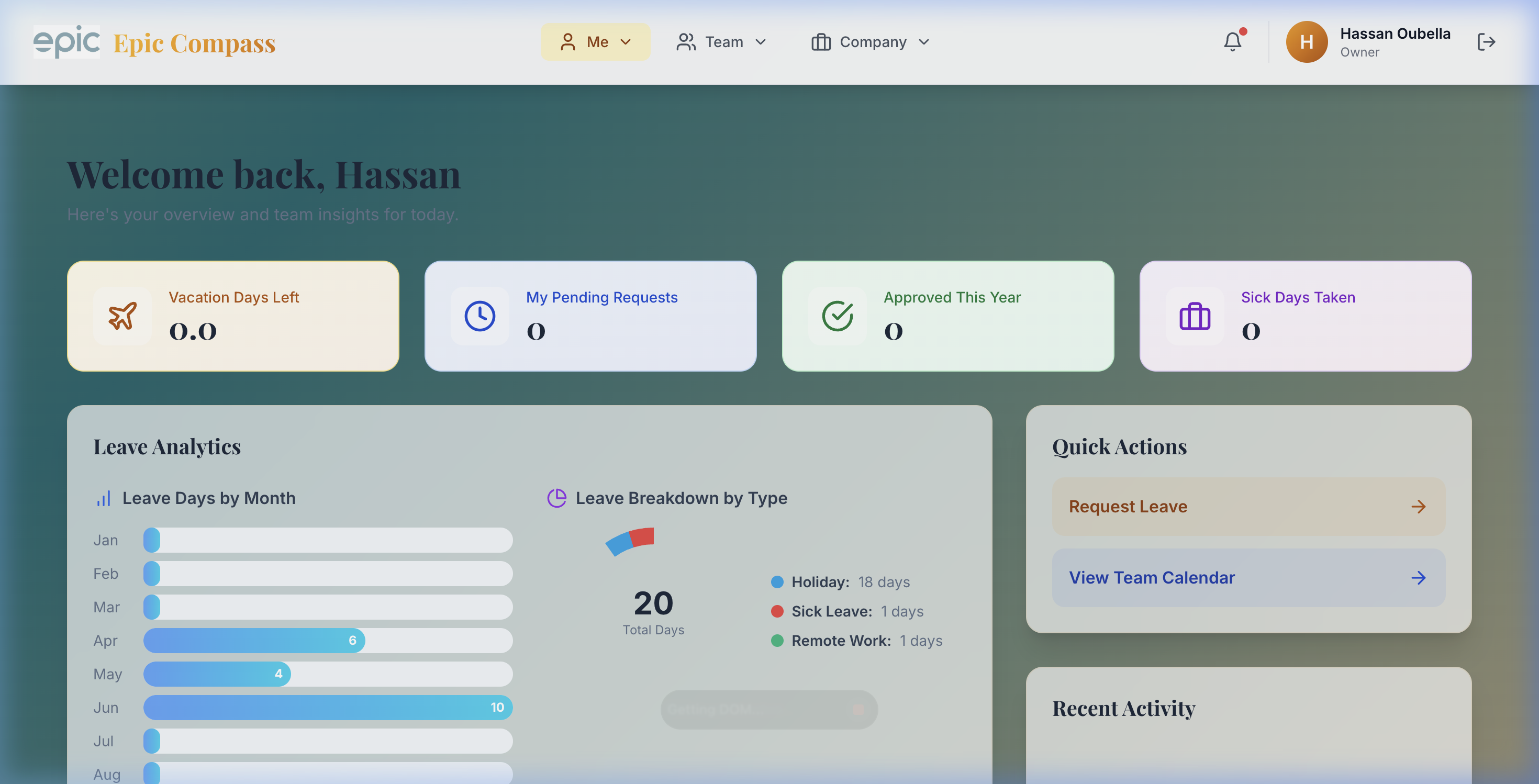
Task: Click the '20' total days value
Action: [x=654, y=603]
